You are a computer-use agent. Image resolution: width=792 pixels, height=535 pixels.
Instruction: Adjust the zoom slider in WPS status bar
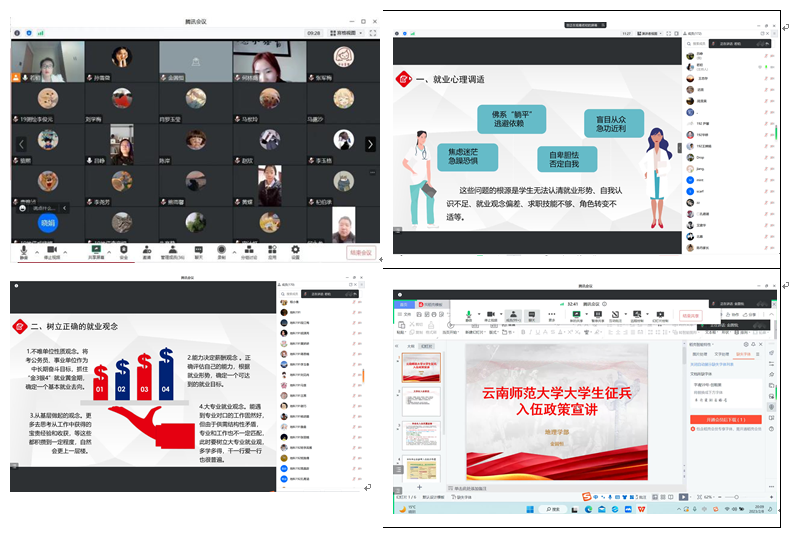click(x=736, y=496)
